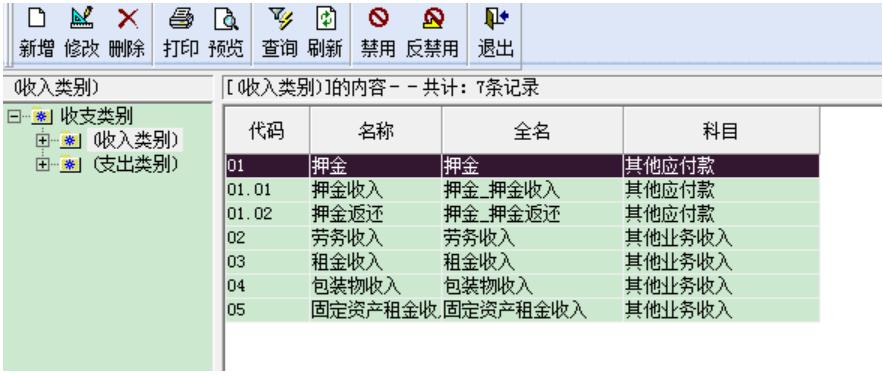Click 劳务收入 in the 名称 column
Screen dimensions: 883x377
376,238
